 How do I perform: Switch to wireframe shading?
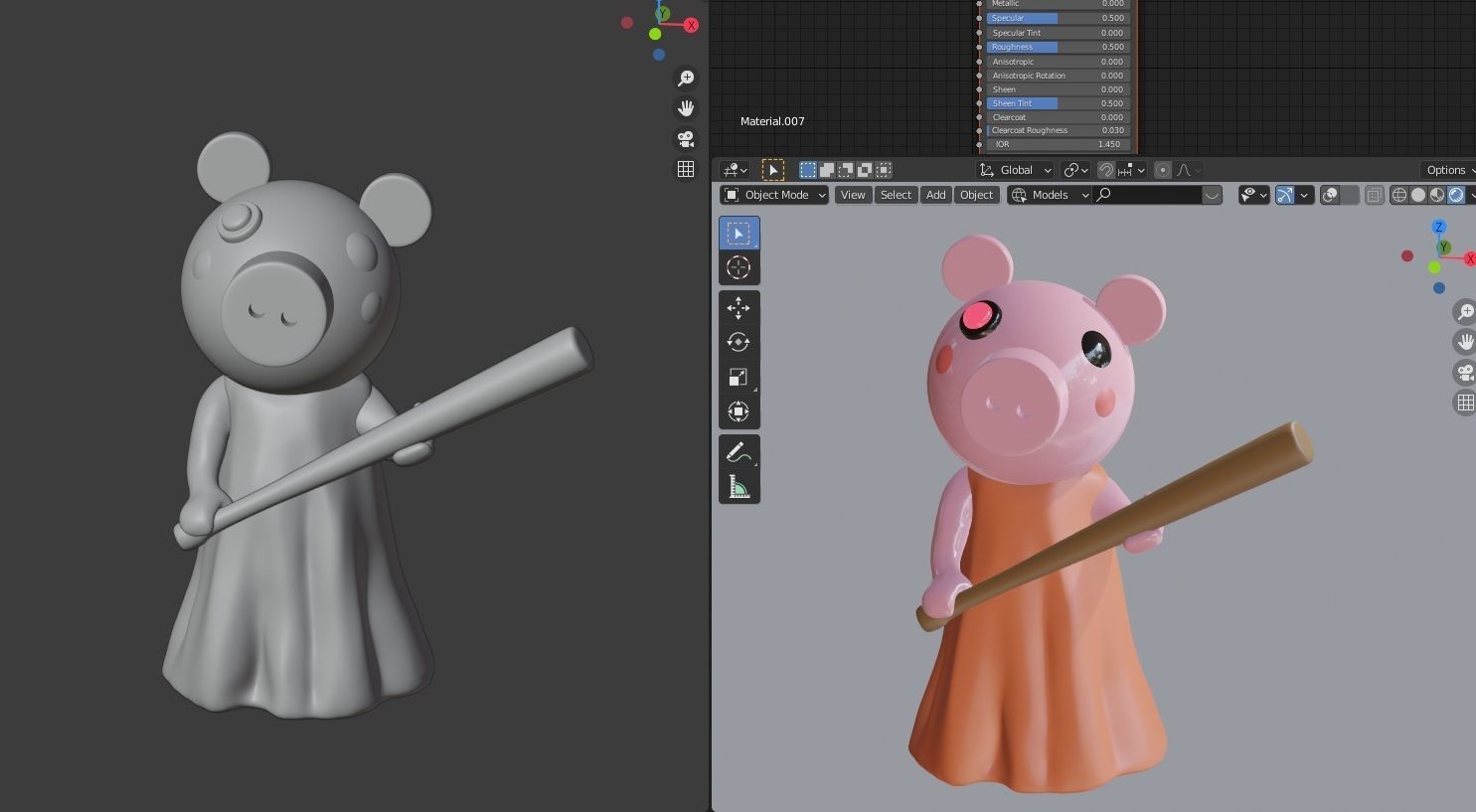[x=1399, y=195]
